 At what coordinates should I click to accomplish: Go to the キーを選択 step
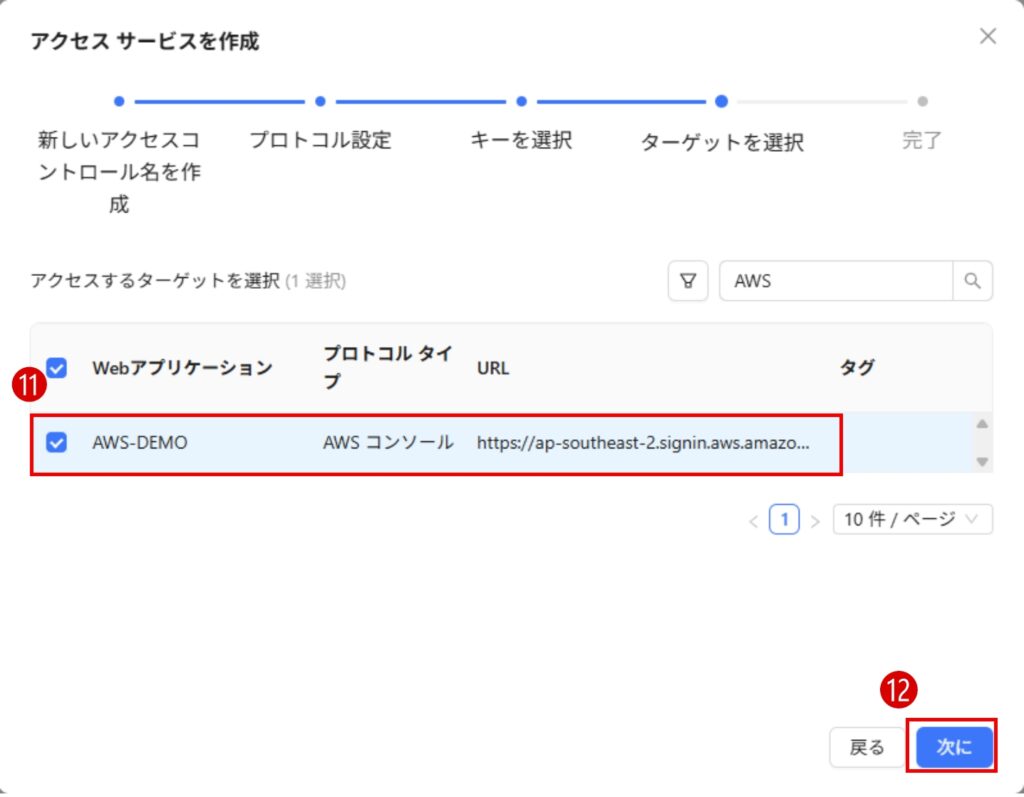pyautogui.click(x=521, y=101)
